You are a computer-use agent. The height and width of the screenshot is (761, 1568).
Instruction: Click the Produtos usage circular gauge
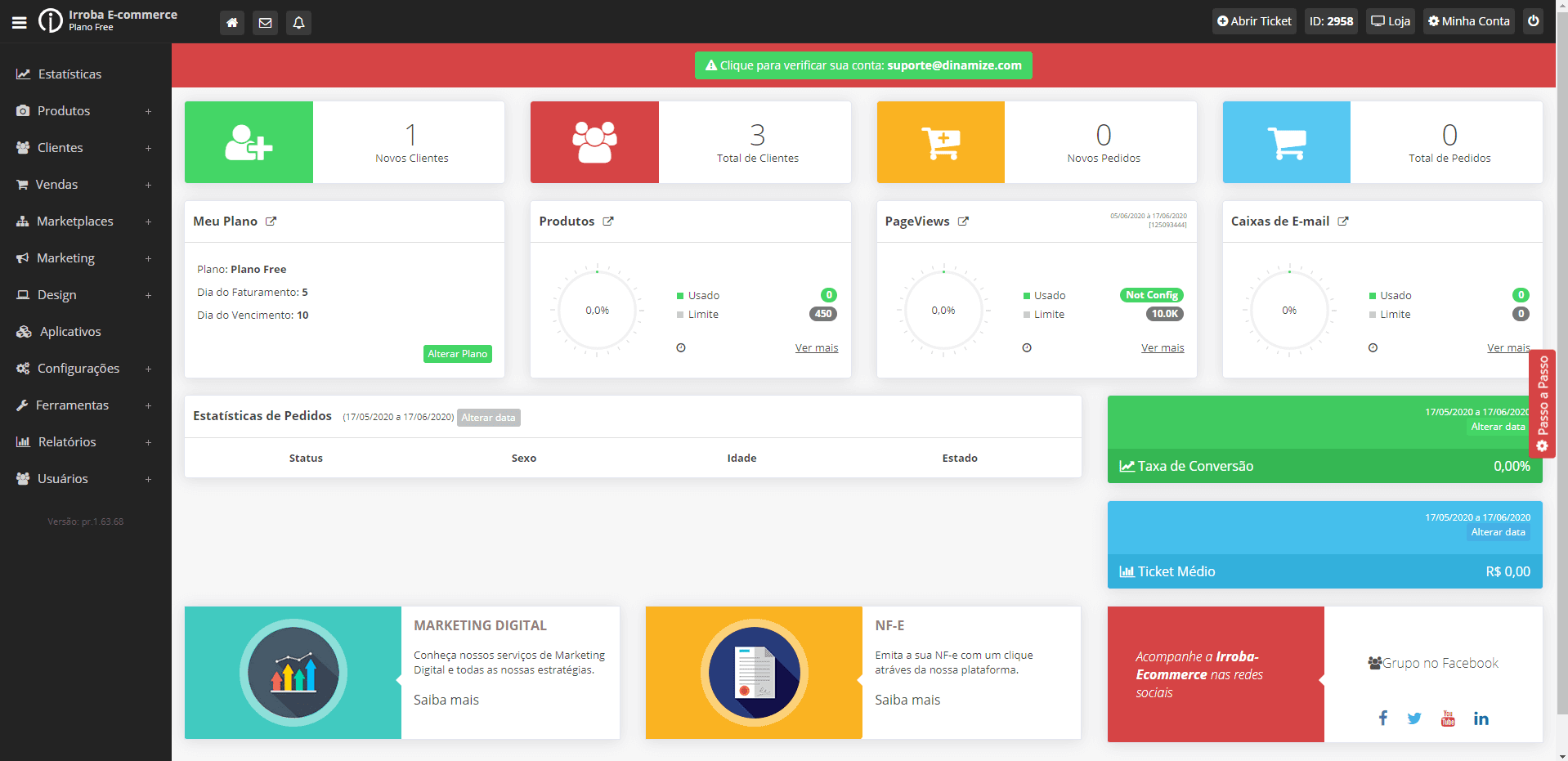597,311
